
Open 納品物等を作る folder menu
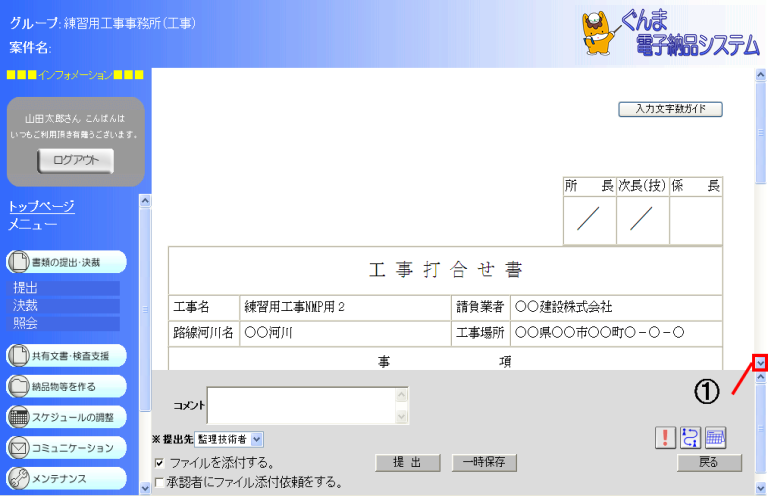coord(67,386)
